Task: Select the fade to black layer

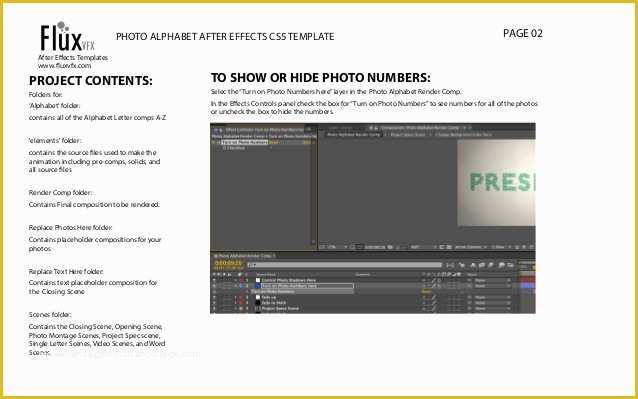Action: [x=273, y=303]
